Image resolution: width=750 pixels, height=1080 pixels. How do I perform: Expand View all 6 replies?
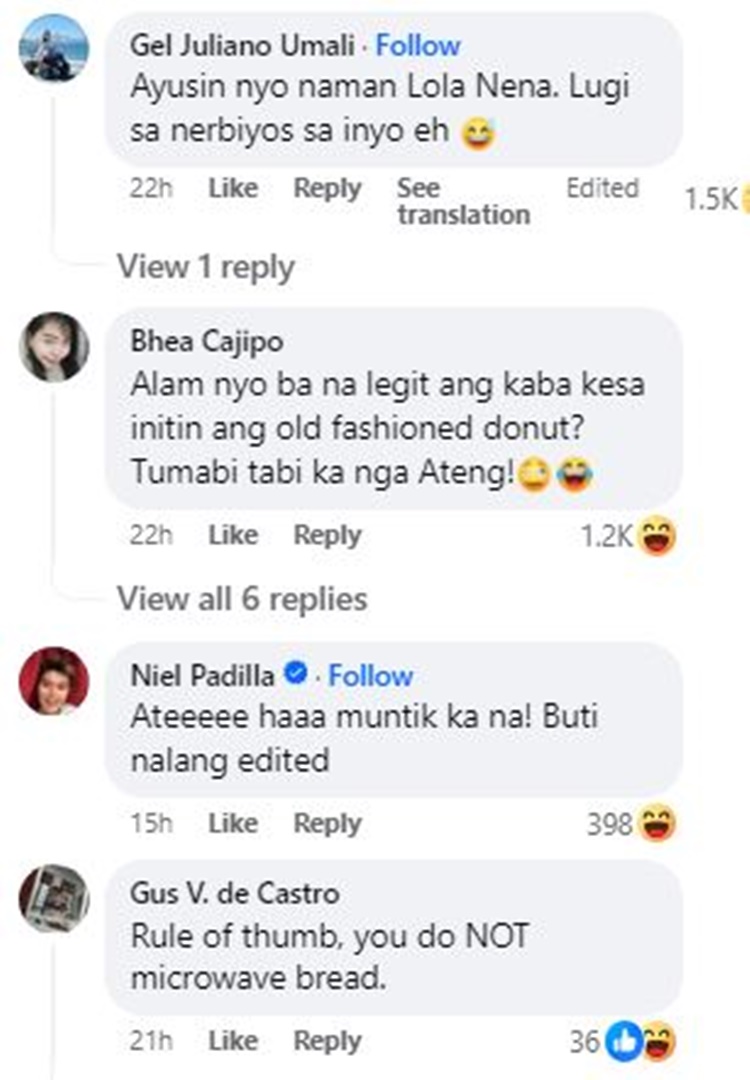tap(242, 599)
